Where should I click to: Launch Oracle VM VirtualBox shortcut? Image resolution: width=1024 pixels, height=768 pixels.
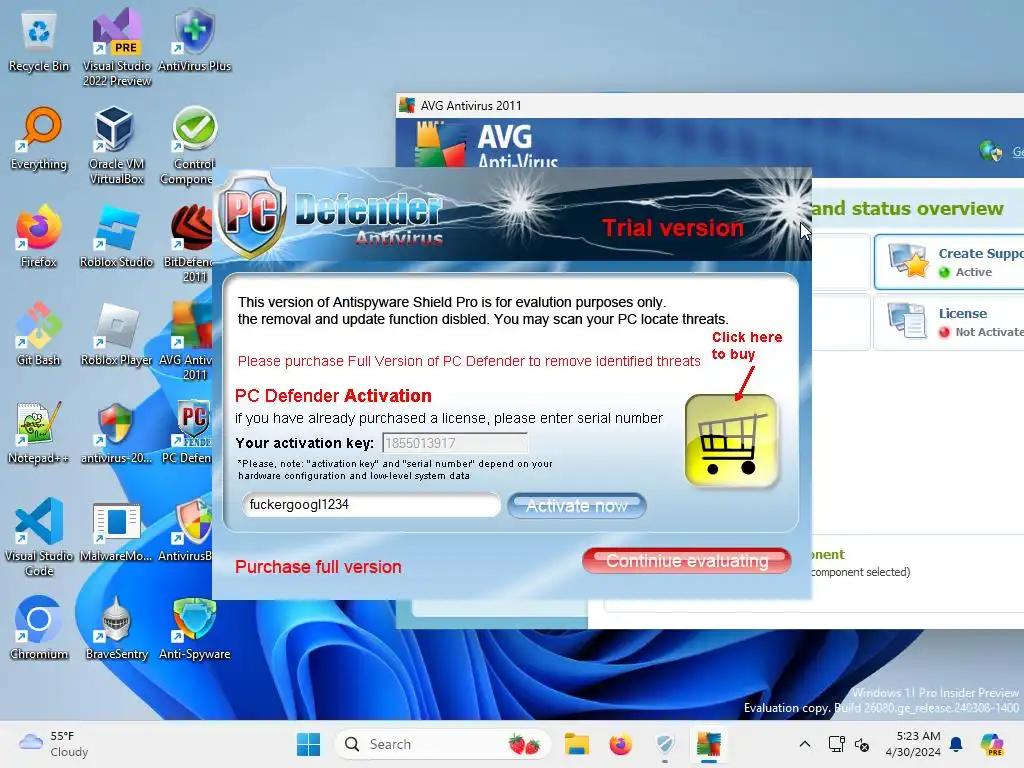tap(116, 145)
